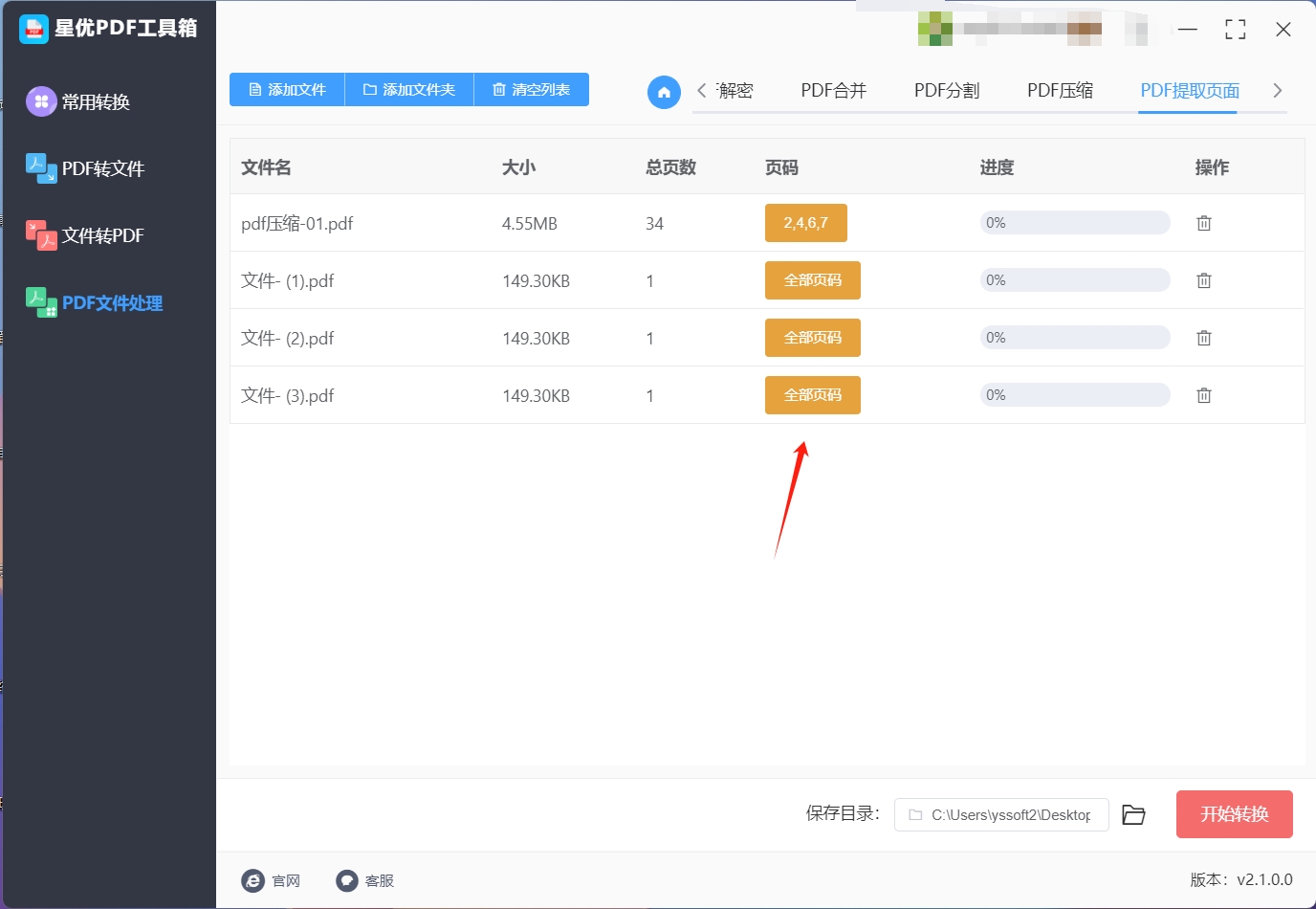The width and height of the screenshot is (1316, 909).
Task: Open the 常用转换 sidebar section
Action: [x=78, y=101]
